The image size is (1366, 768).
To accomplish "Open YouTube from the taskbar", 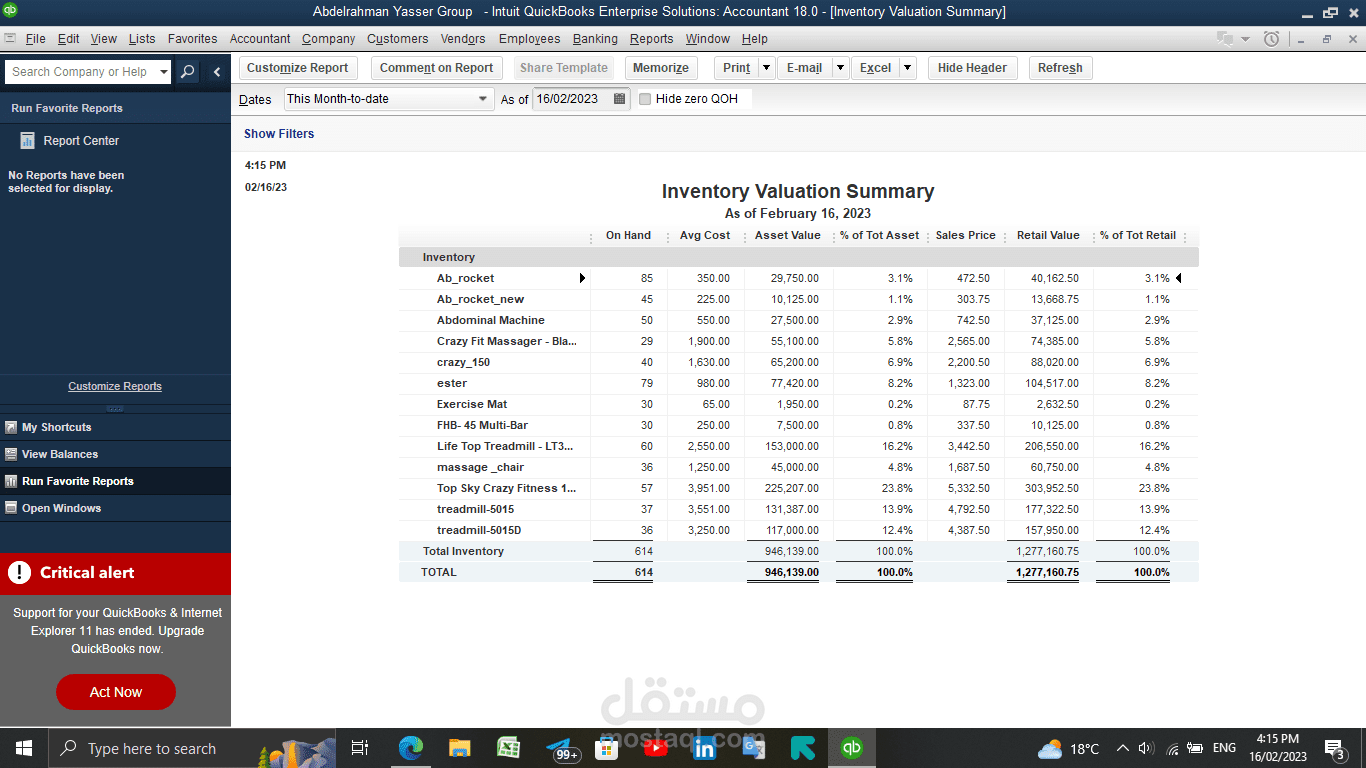I will pyautogui.click(x=656, y=748).
